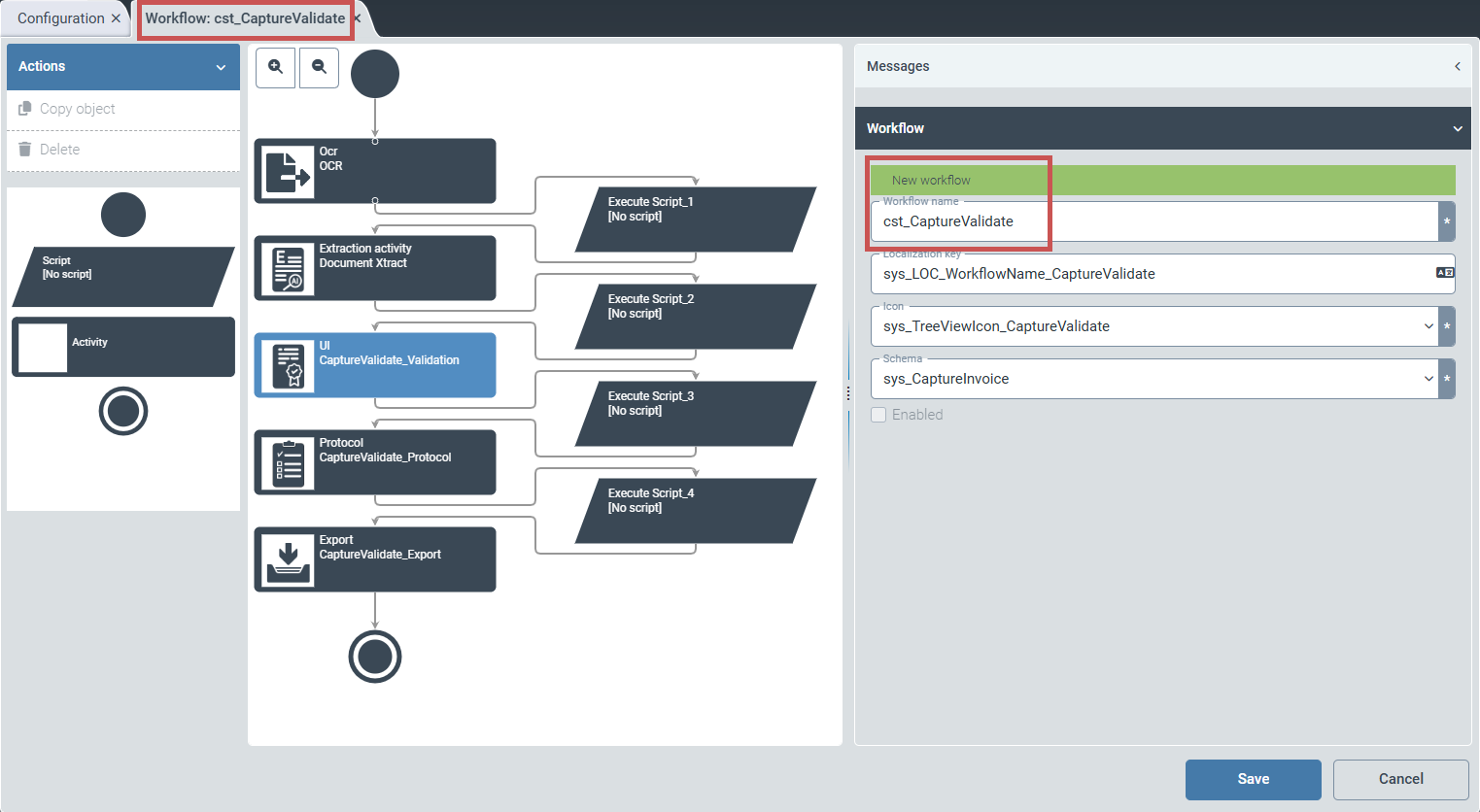Open the Icon dropdown showing sys_TreeViewIcon_CaptureValidate

pyautogui.click(x=1428, y=326)
